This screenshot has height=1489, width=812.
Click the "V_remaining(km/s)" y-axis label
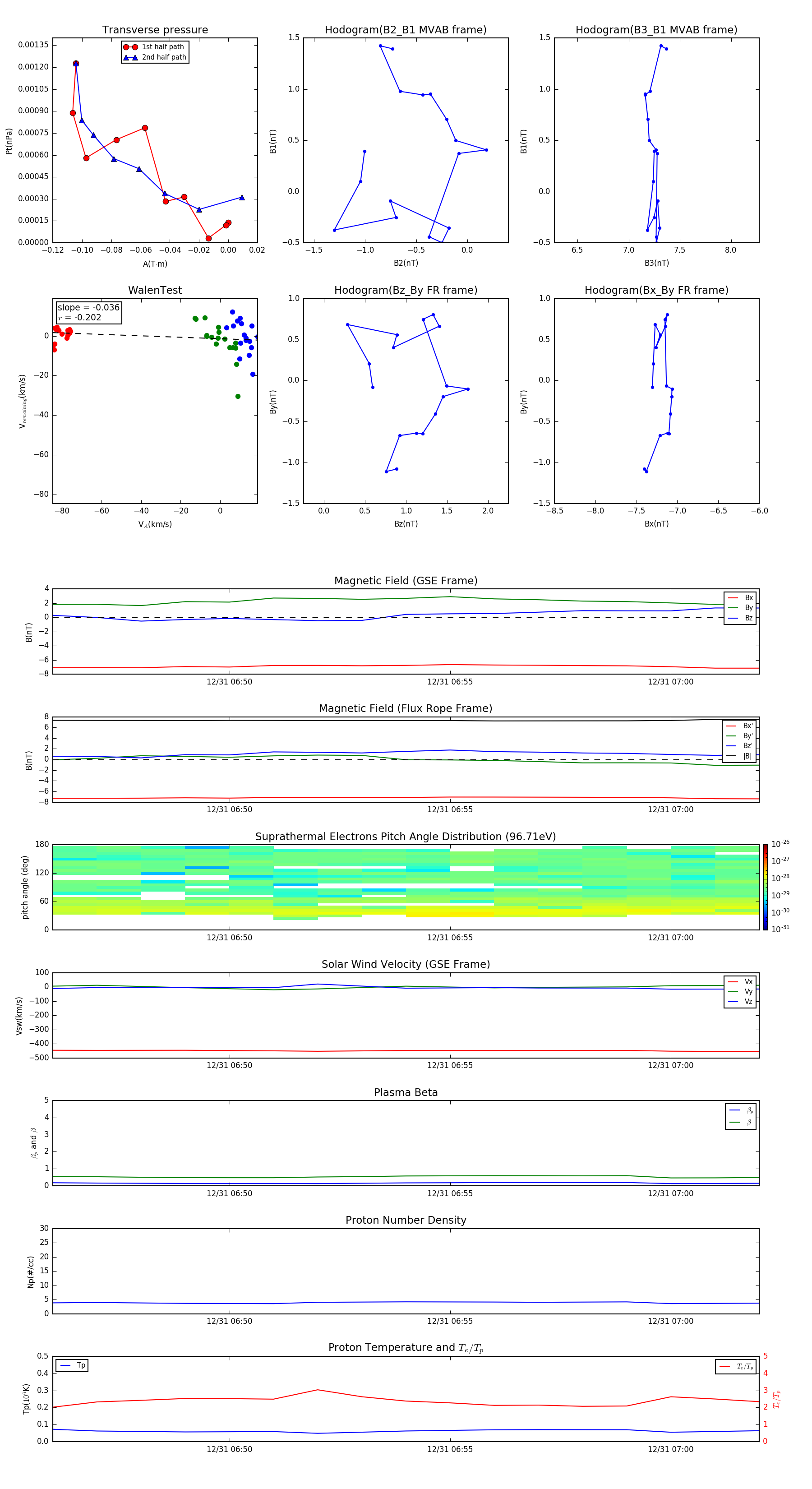(23, 401)
